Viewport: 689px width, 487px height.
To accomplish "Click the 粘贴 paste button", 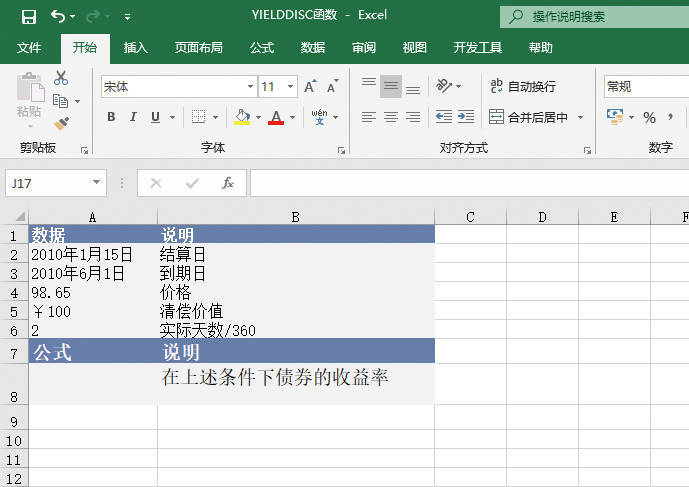I will 29,100.
